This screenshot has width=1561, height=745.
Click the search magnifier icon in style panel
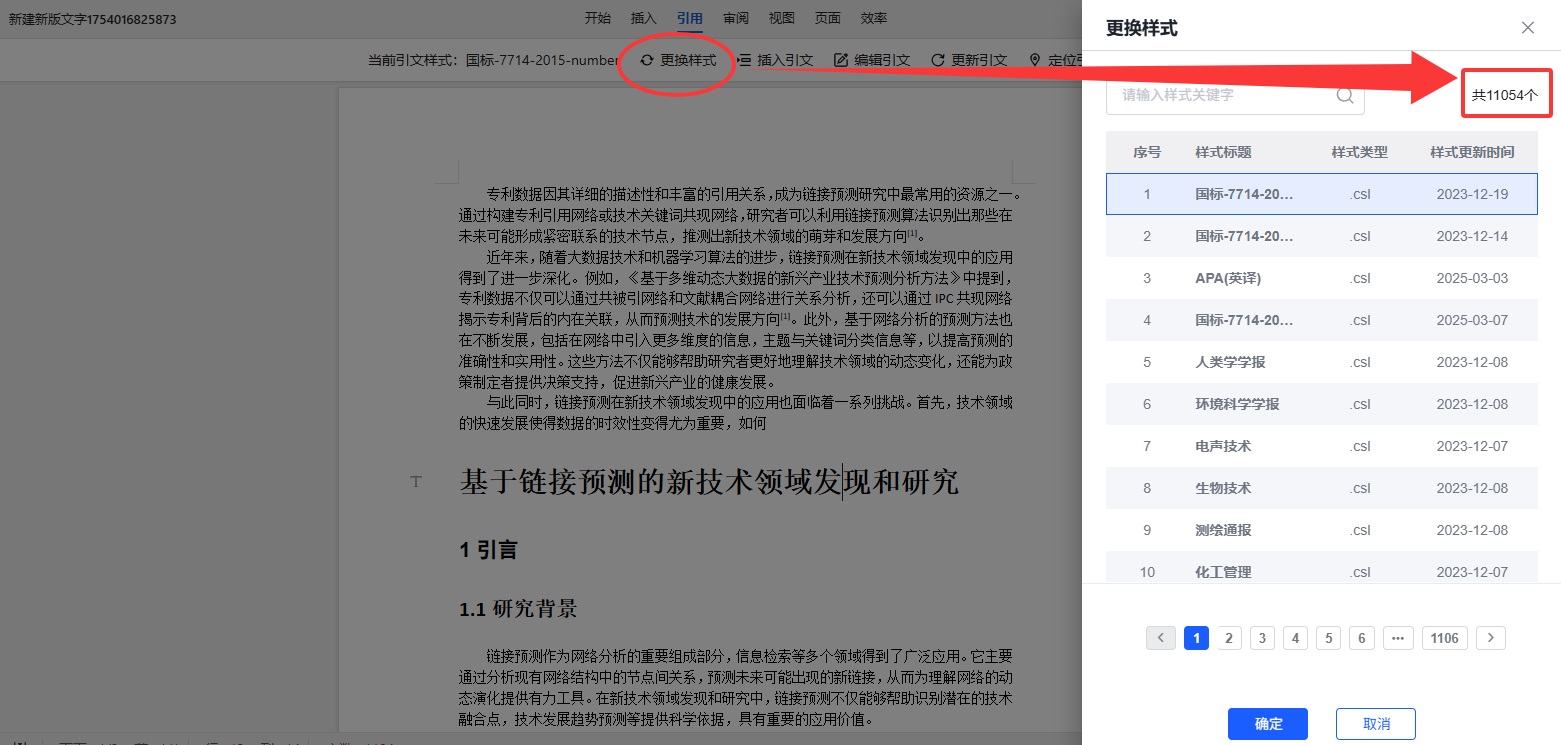1345,96
